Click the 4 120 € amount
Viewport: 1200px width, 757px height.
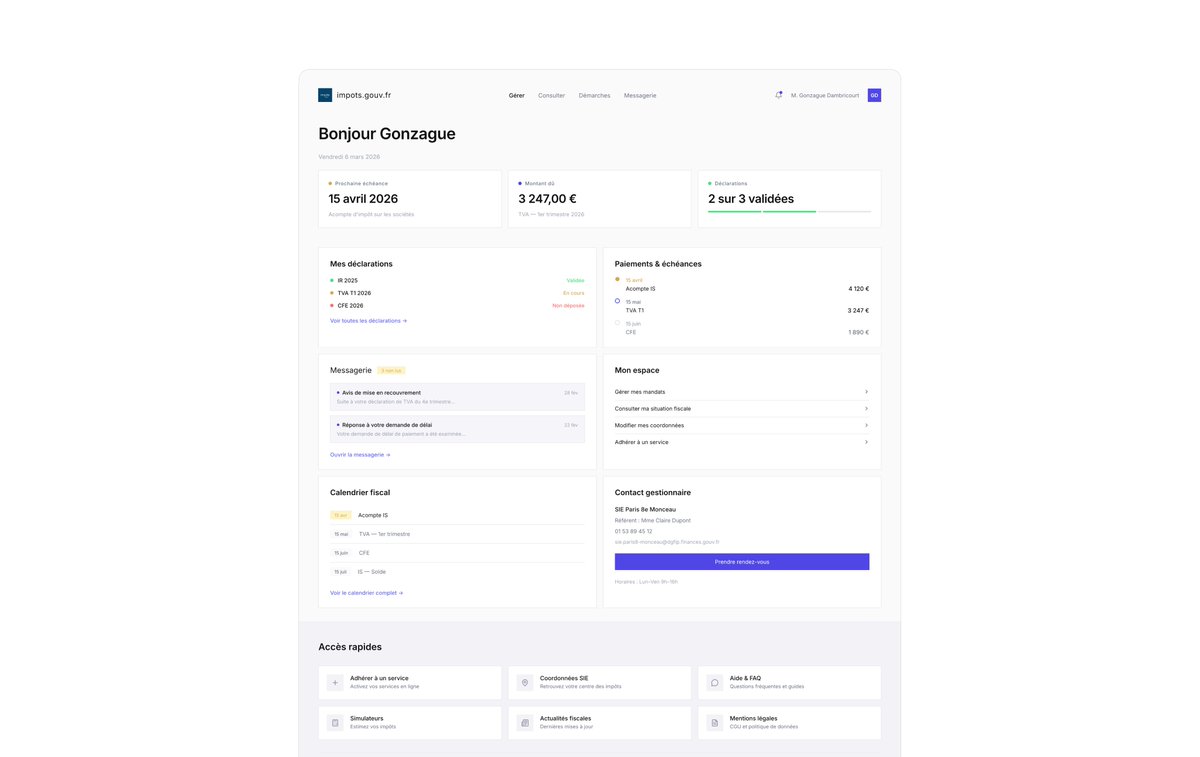(x=859, y=288)
